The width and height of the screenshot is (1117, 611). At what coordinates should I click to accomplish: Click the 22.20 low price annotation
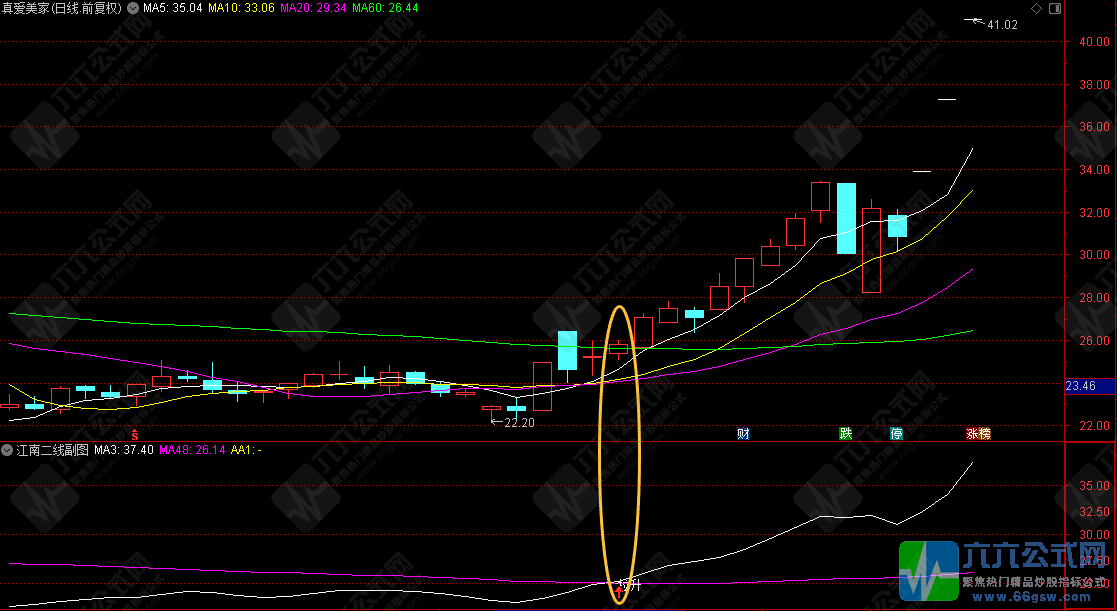point(518,423)
